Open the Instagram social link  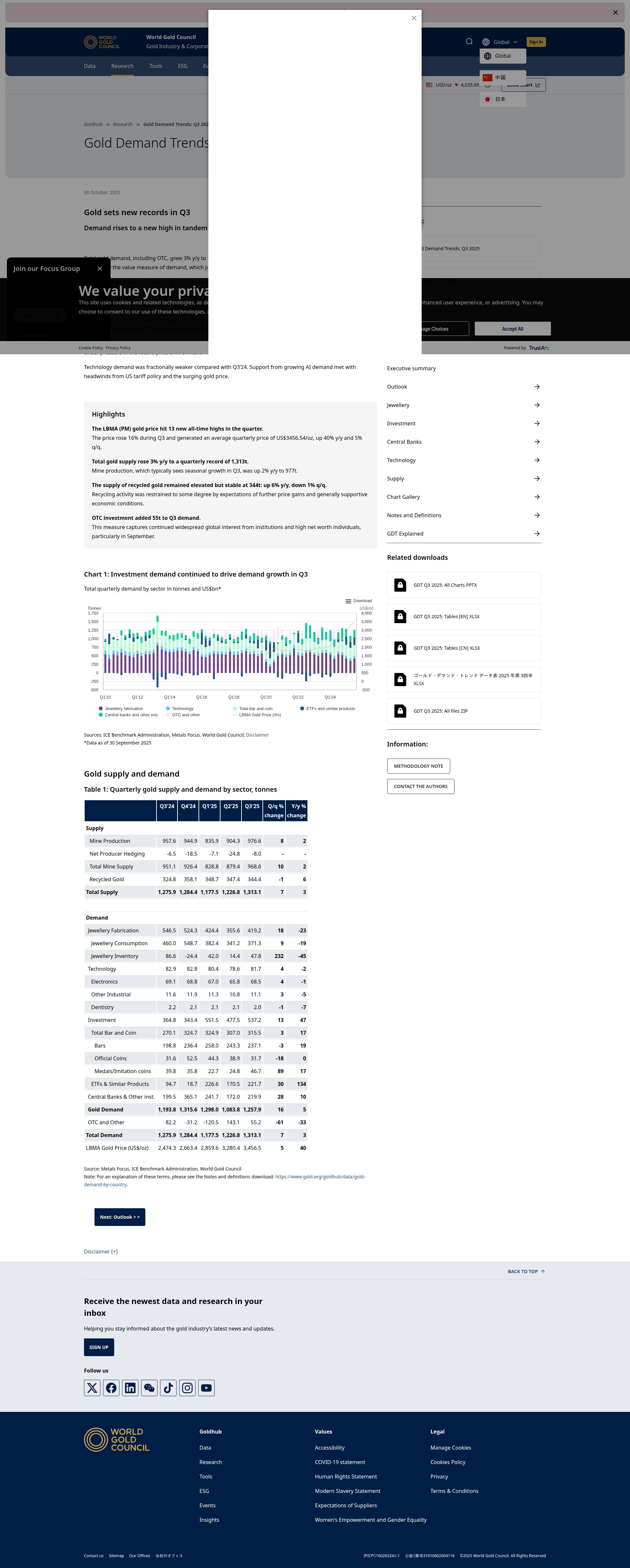pyautogui.click(x=188, y=1388)
